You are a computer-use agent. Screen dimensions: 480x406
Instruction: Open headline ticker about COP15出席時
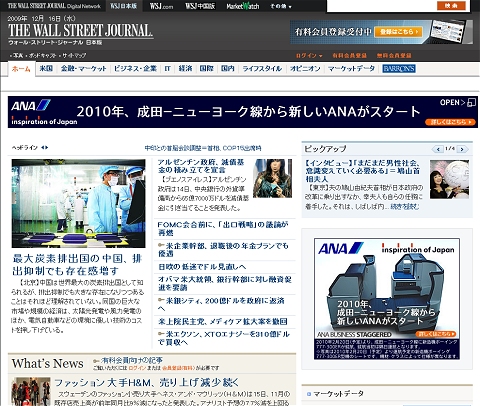pos(203,148)
